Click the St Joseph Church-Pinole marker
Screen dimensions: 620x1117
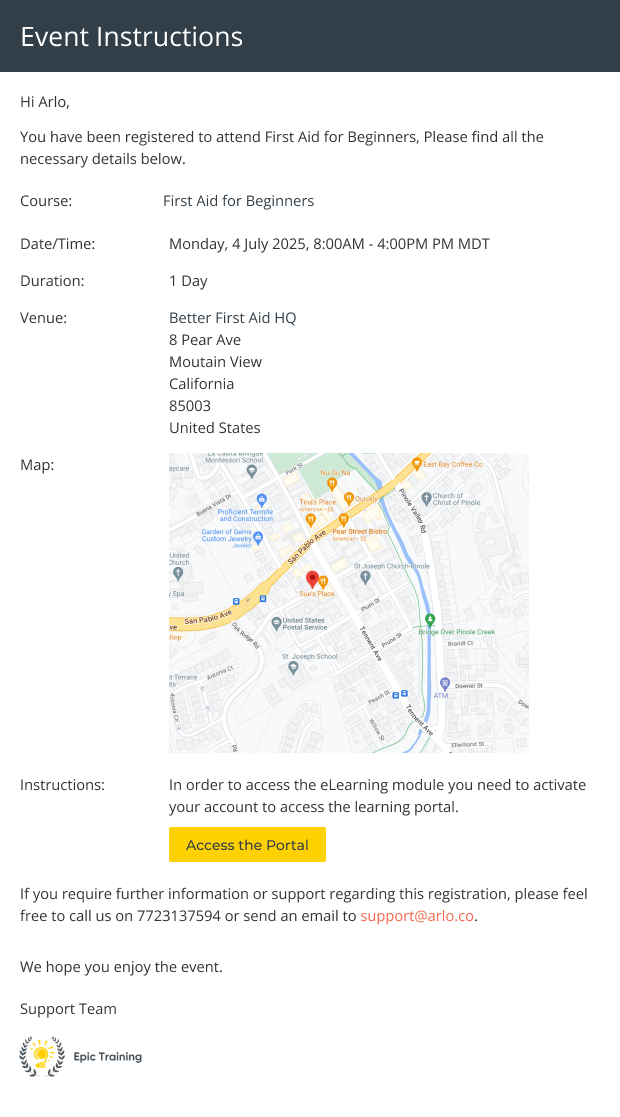pos(365,577)
